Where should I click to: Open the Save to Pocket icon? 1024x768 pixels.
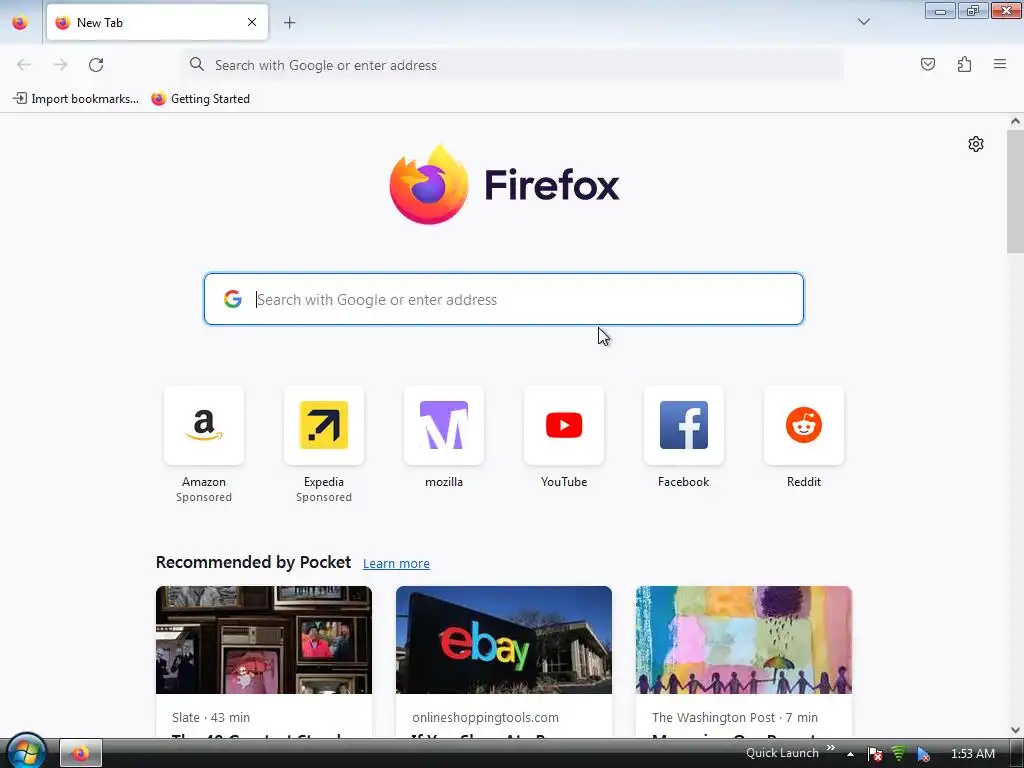click(927, 64)
